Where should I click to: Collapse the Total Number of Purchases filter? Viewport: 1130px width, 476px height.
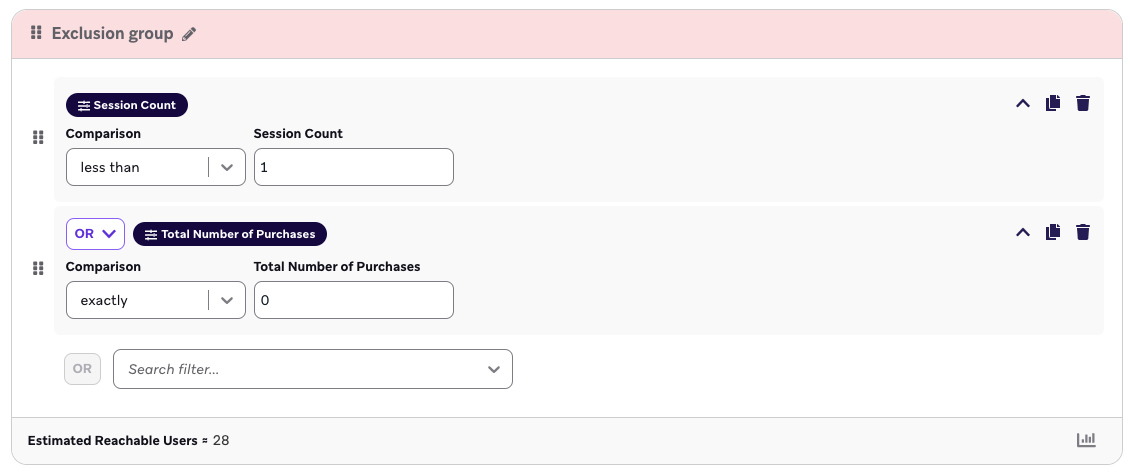(1023, 232)
